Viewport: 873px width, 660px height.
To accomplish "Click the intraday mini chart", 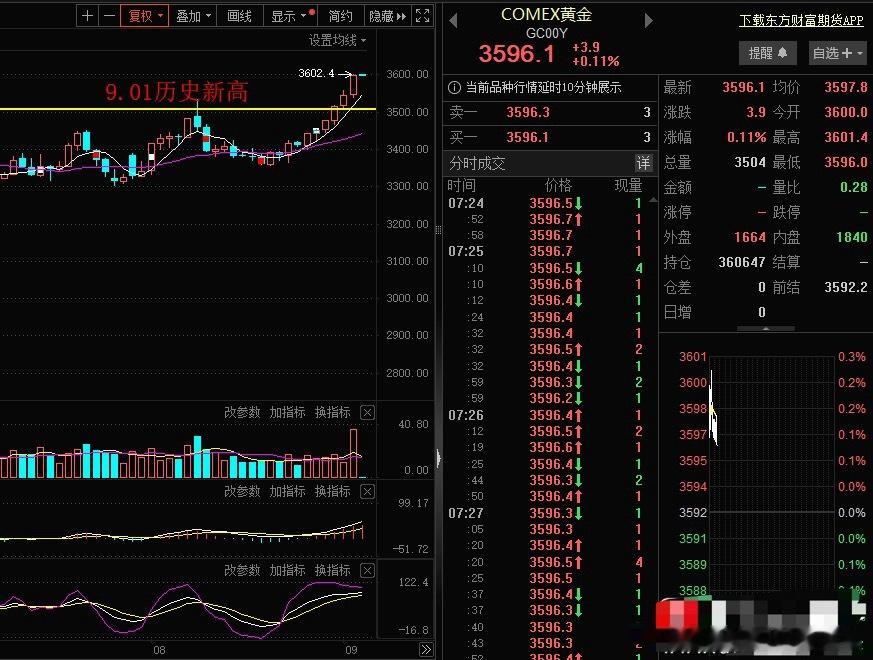I will 771,473.
